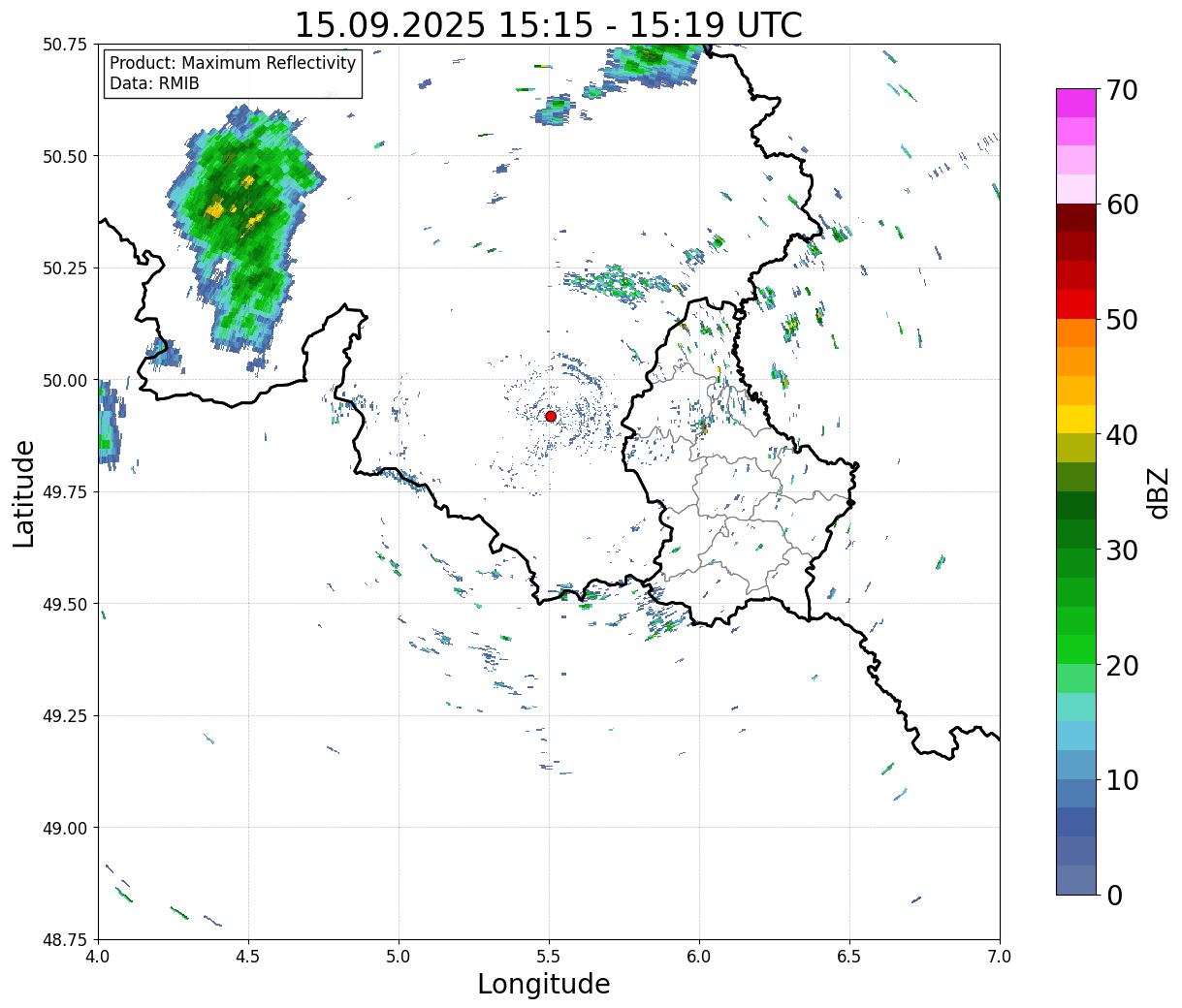Click the 50.00 latitude tick label
The height and width of the screenshot is (1008, 1182).
pos(64,380)
